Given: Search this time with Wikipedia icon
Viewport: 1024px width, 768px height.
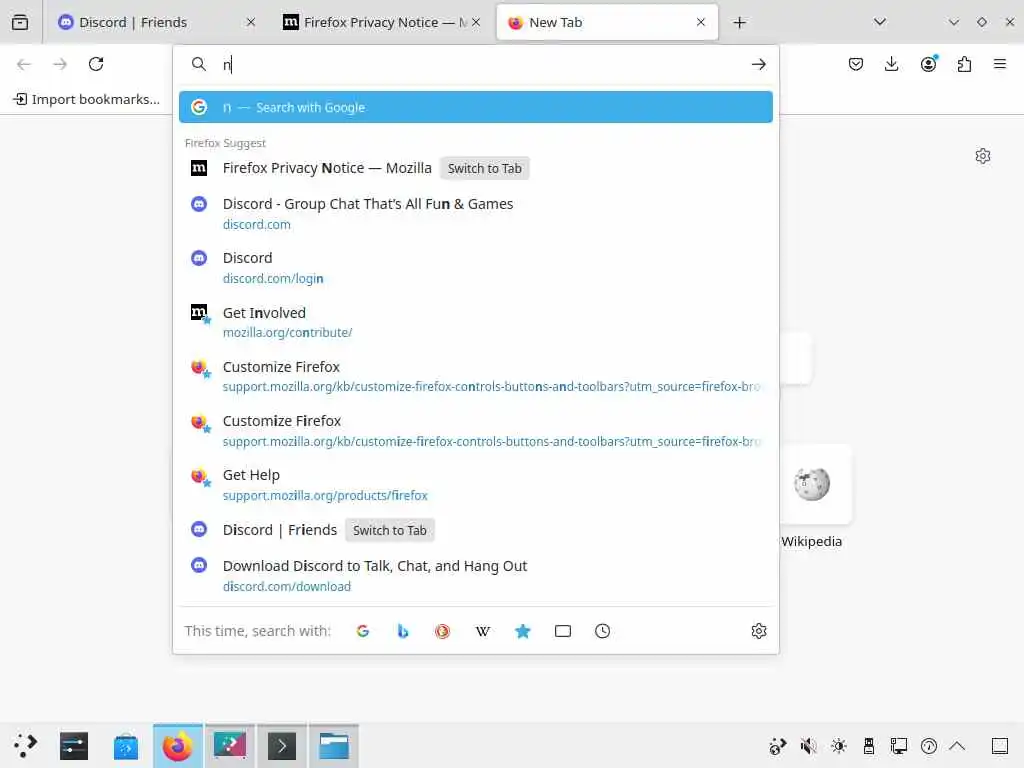Looking at the screenshot, I should pos(483,631).
